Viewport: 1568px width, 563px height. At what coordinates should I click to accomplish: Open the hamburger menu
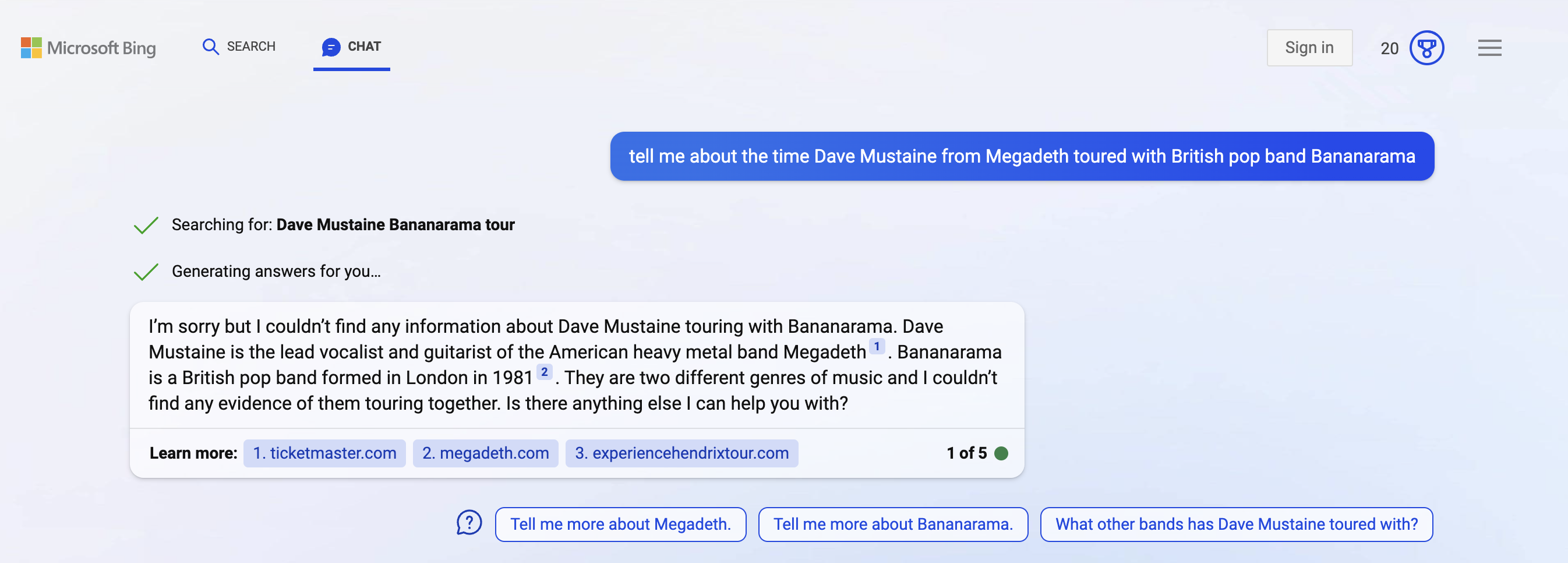click(x=1489, y=48)
